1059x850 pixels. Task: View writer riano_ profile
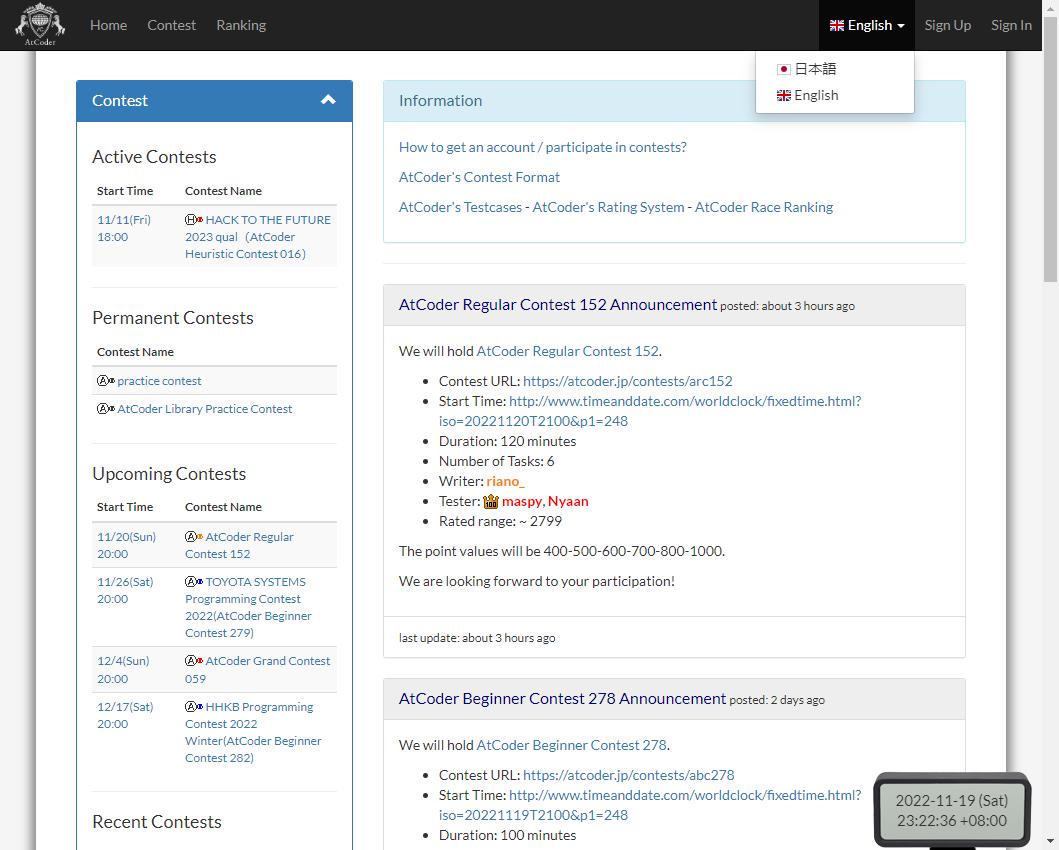(x=505, y=481)
